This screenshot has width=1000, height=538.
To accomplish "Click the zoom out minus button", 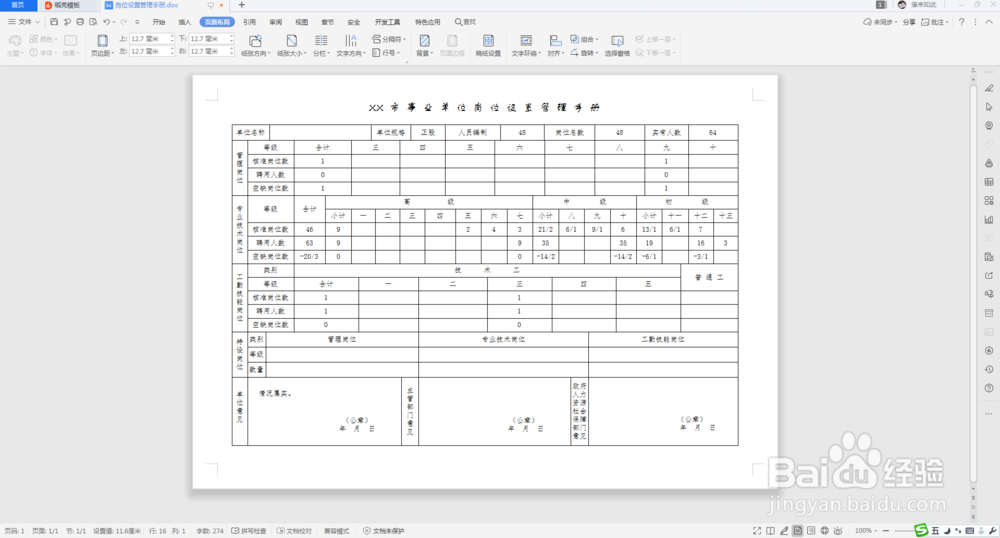I will pyautogui.click(x=885, y=530).
